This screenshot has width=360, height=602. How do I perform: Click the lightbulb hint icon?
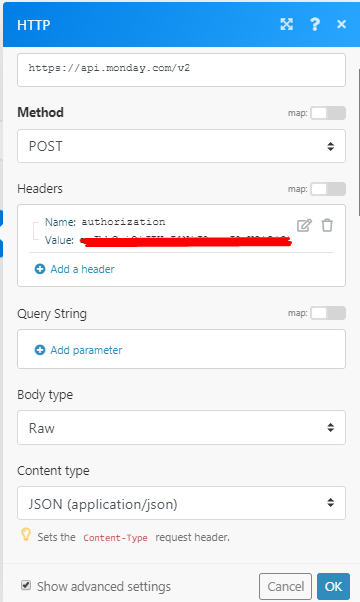[26, 535]
